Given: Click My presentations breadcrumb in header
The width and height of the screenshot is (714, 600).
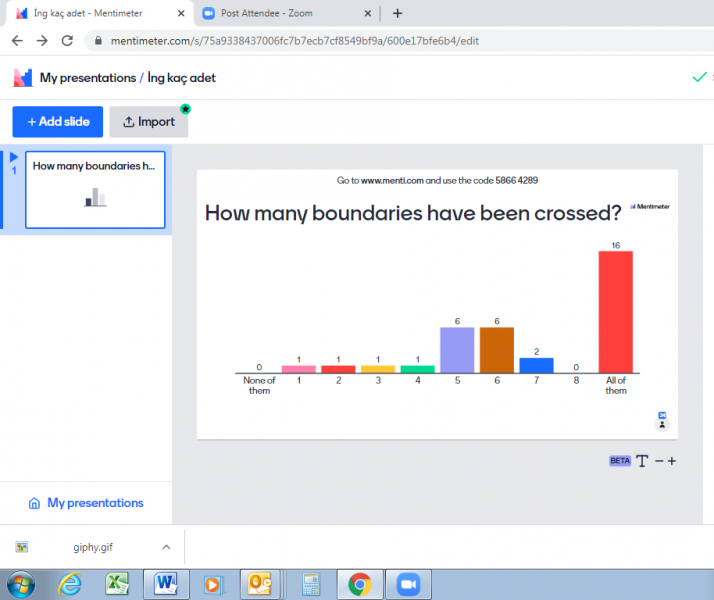Looking at the screenshot, I should pyautogui.click(x=87, y=78).
